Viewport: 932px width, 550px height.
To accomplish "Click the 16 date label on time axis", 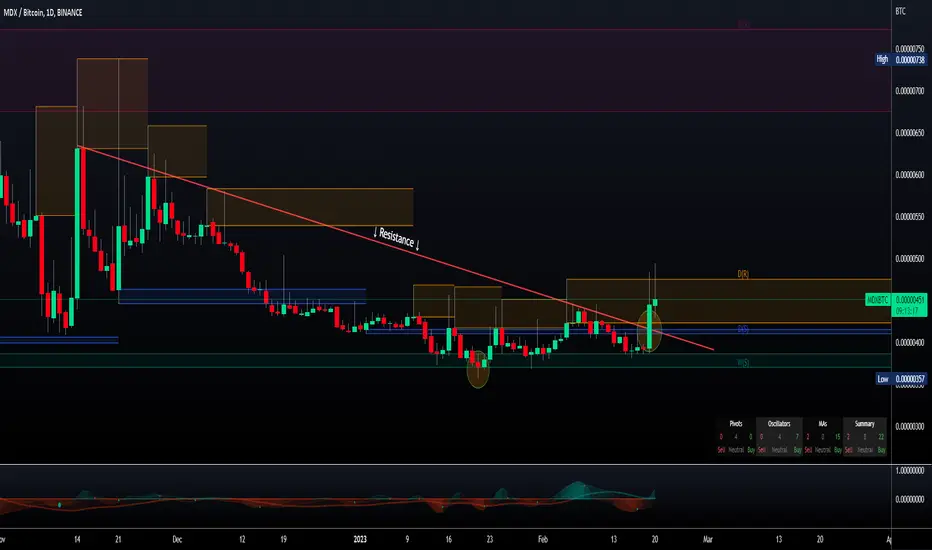I will (449, 539).
